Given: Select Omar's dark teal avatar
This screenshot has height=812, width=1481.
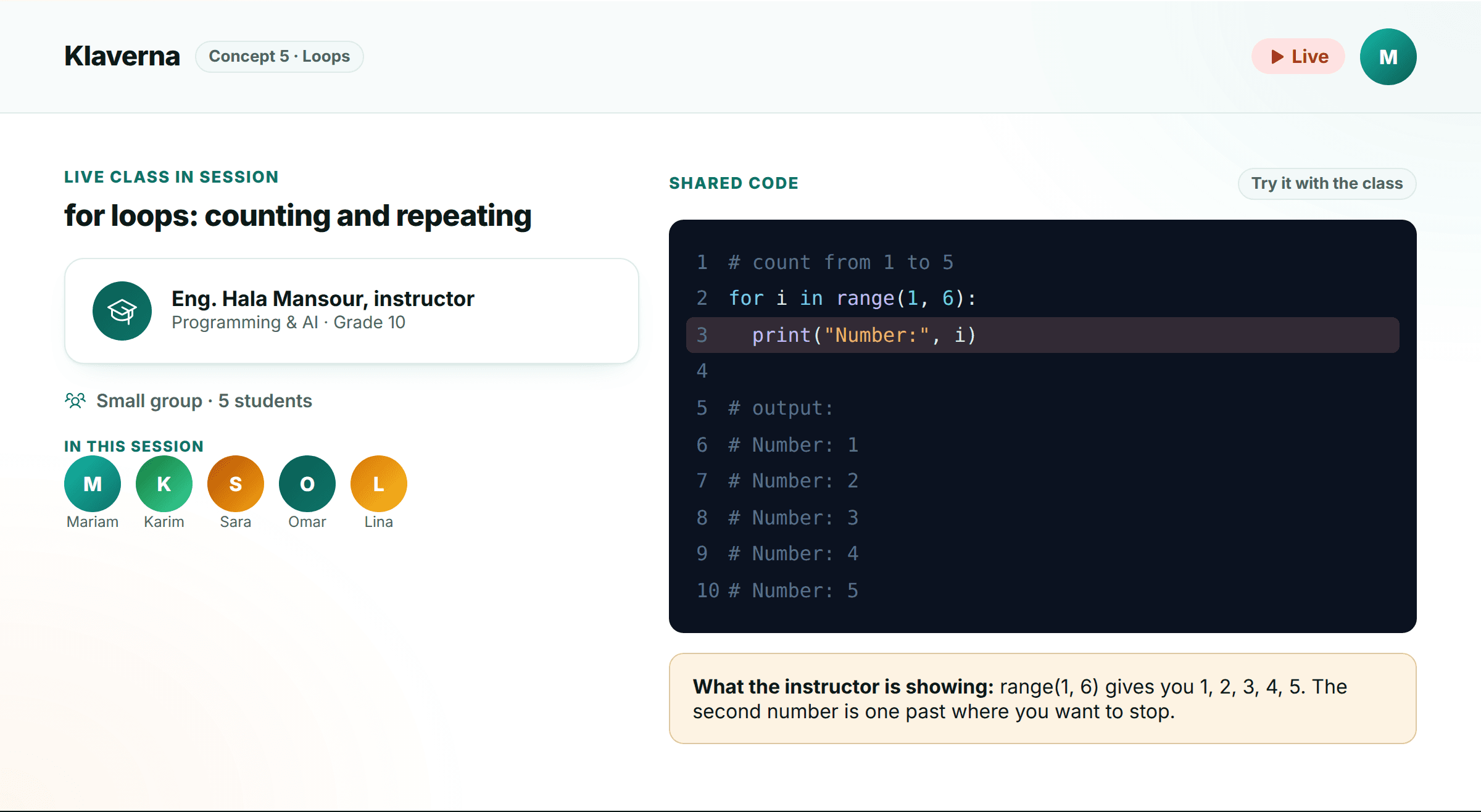Looking at the screenshot, I should coord(307,484).
